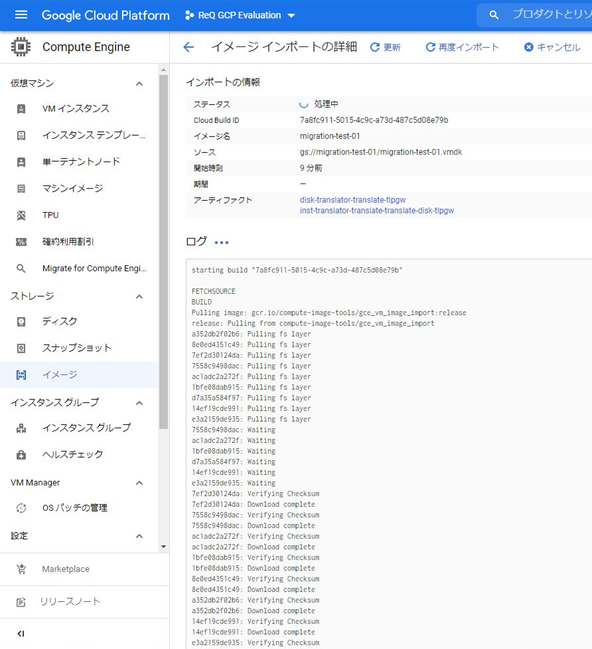Click the search magnifier icon in the top bar
The width and height of the screenshot is (592, 649).
coord(493,15)
